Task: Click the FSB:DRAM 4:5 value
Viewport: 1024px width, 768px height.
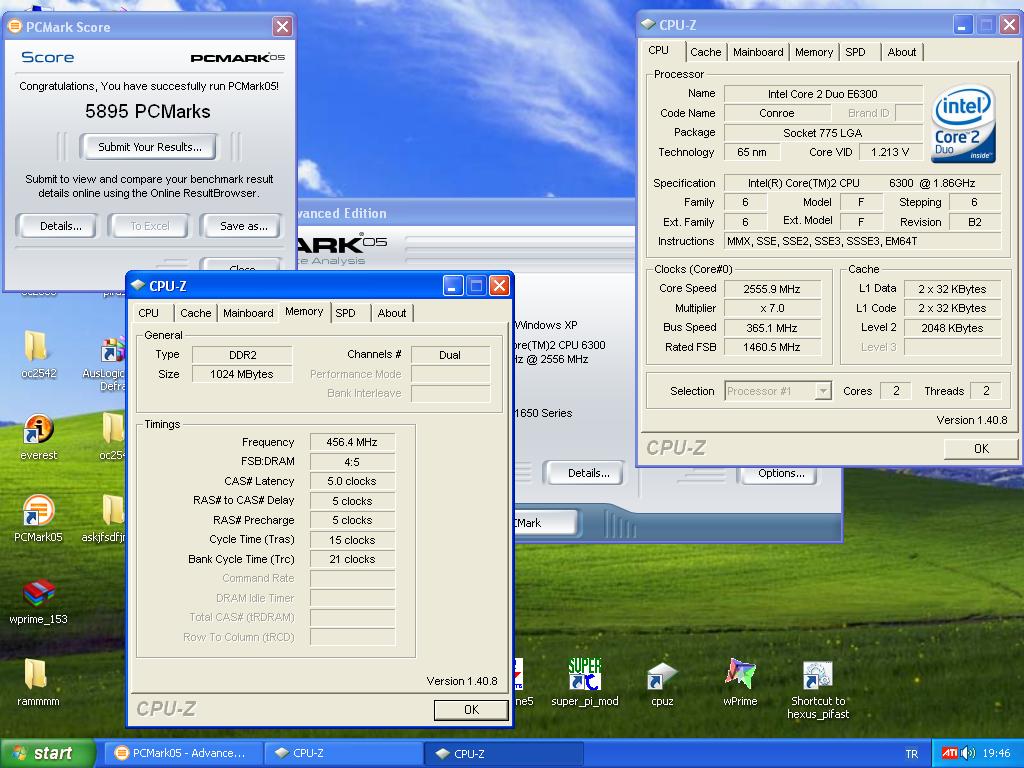Action: coord(352,462)
